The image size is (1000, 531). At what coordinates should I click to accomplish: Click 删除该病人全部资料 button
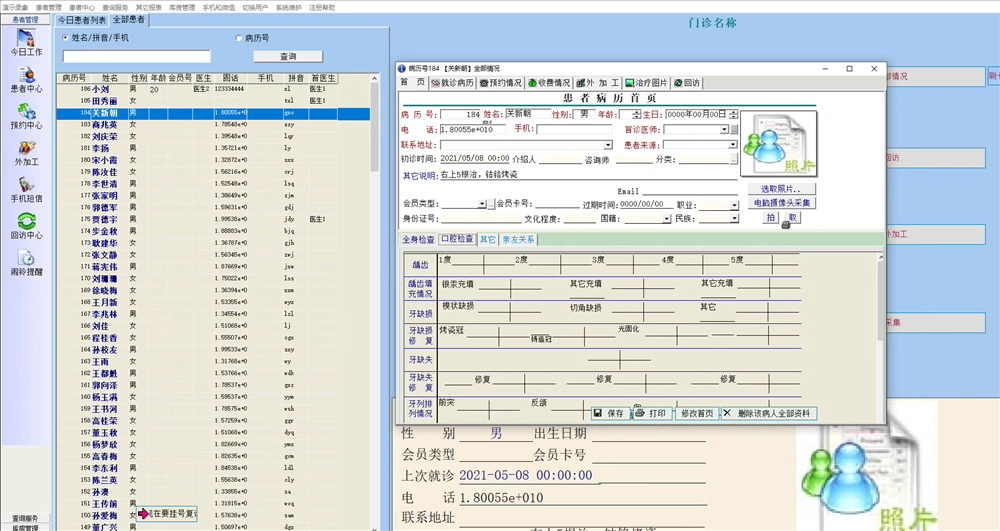point(768,414)
